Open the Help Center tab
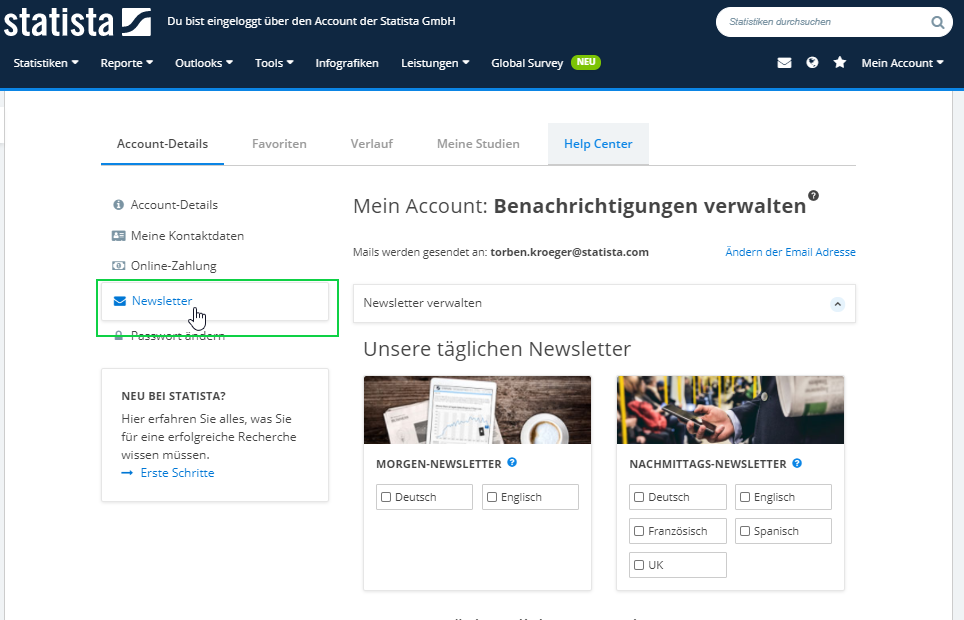Image resolution: width=964 pixels, height=620 pixels. coord(598,144)
